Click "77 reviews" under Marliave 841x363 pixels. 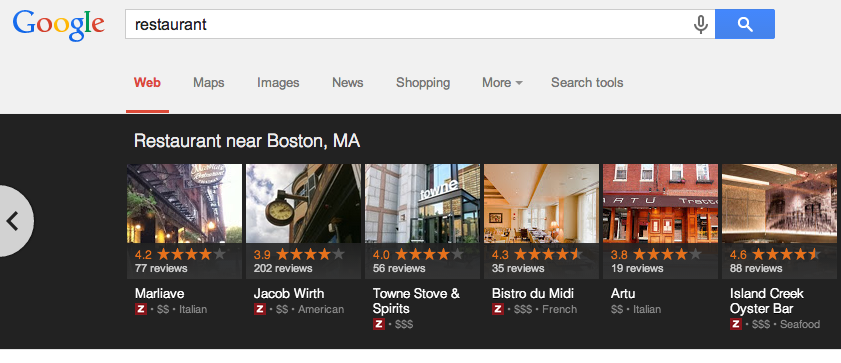pyautogui.click(x=161, y=268)
